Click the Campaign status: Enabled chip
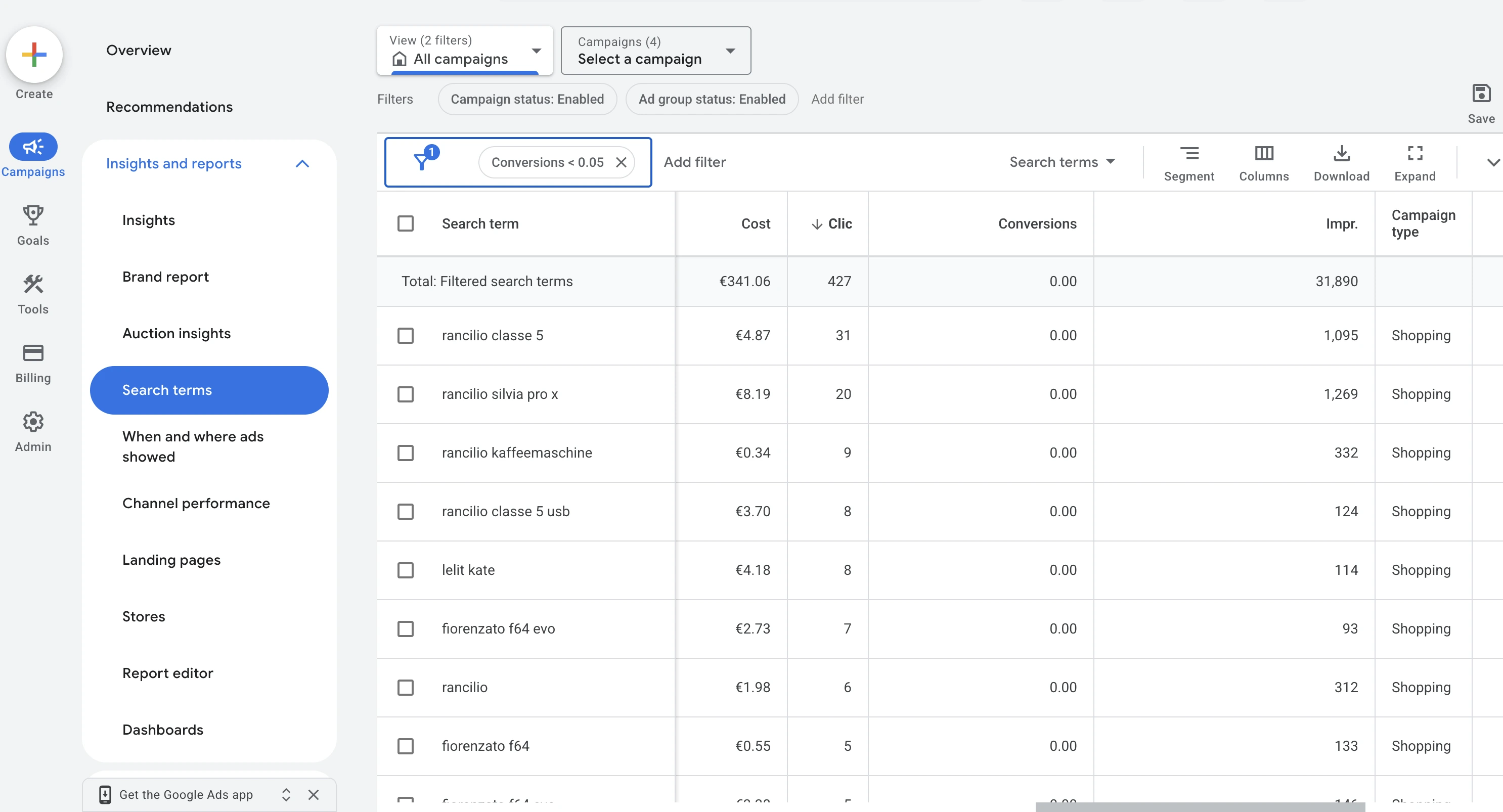1503x812 pixels. [527, 99]
